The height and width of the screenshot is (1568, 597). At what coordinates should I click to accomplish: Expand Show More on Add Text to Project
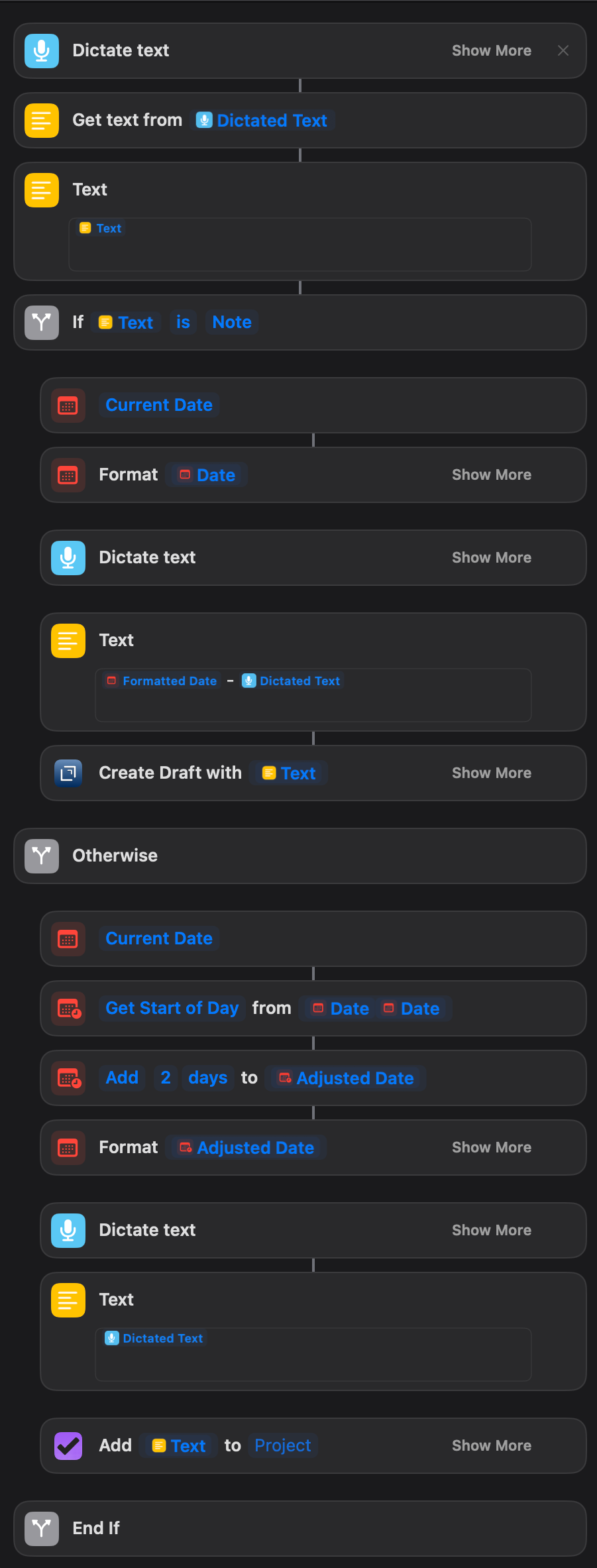[x=492, y=1446]
